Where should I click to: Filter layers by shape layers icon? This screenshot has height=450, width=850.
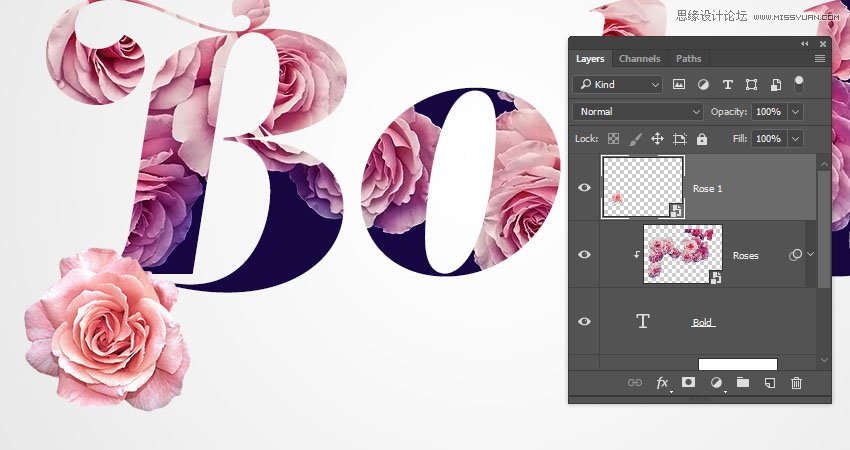click(x=751, y=85)
